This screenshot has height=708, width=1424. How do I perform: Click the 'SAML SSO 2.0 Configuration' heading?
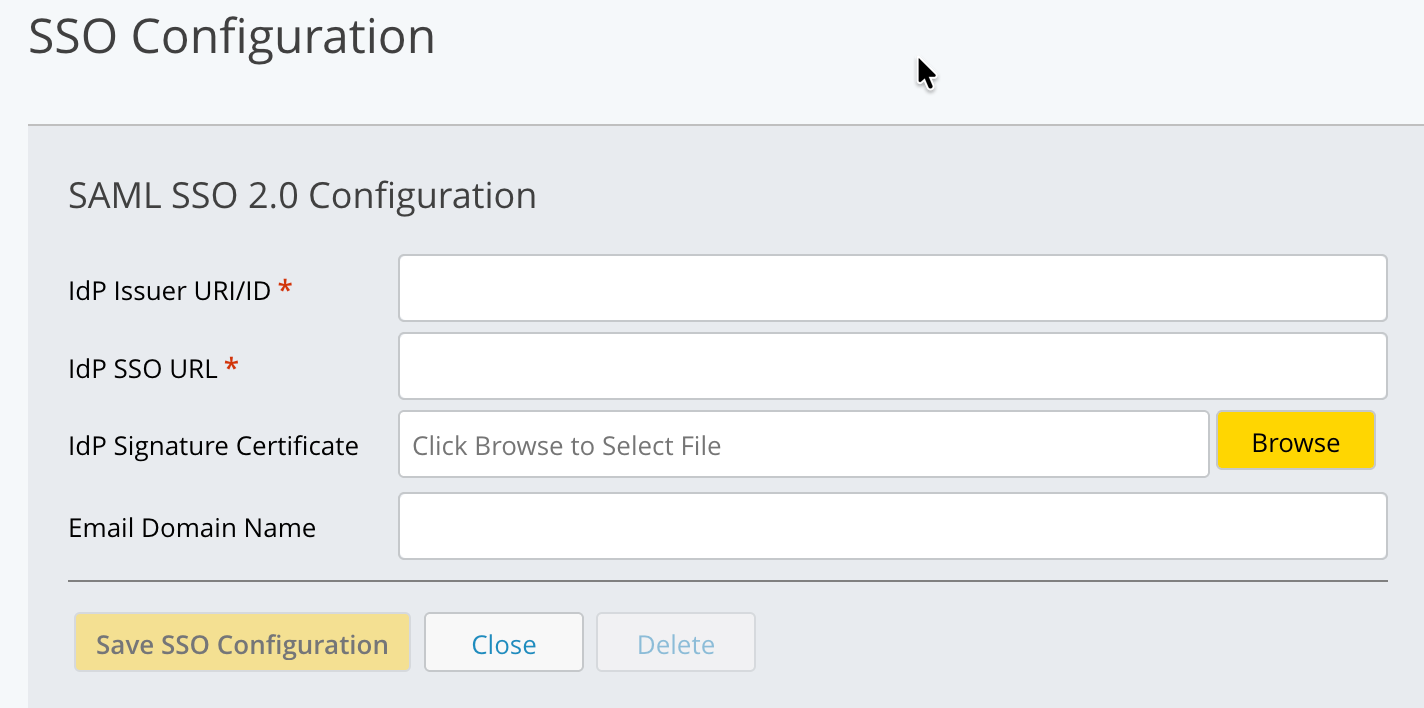[302, 195]
